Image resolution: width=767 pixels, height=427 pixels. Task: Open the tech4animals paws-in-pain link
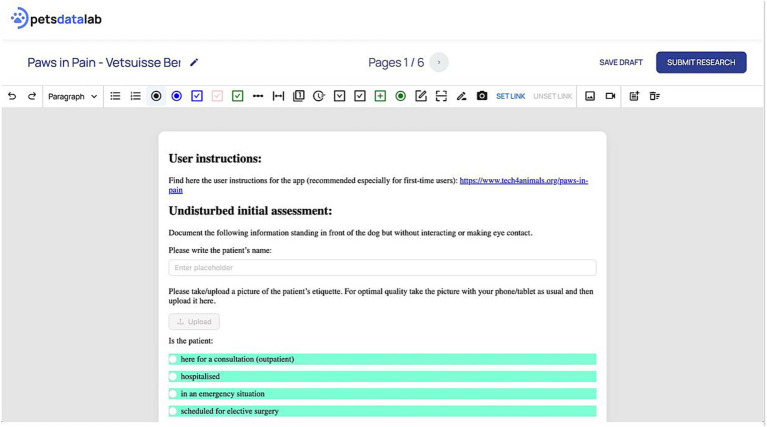[524, 180]
